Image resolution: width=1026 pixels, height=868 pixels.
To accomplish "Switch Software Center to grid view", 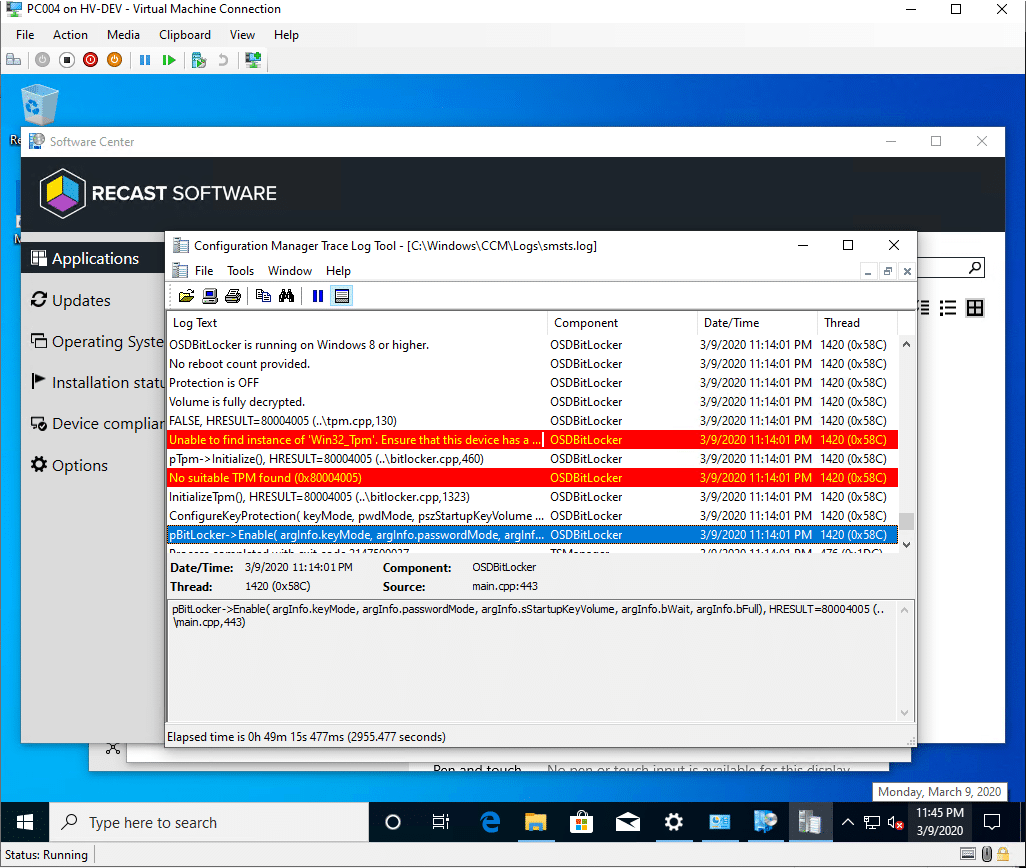I will (975, 308).
